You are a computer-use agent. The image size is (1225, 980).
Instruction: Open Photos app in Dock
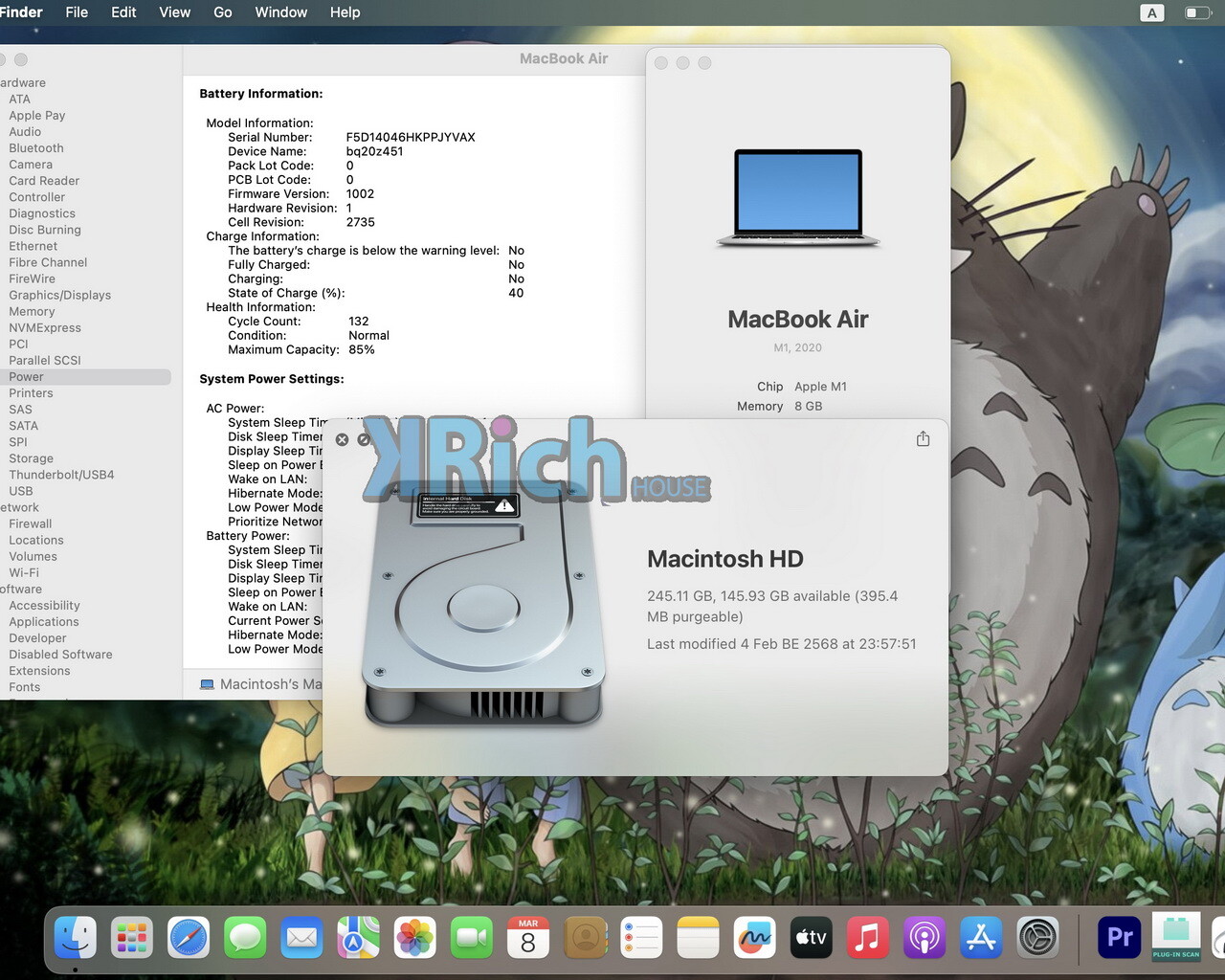(x=414, y=938)
